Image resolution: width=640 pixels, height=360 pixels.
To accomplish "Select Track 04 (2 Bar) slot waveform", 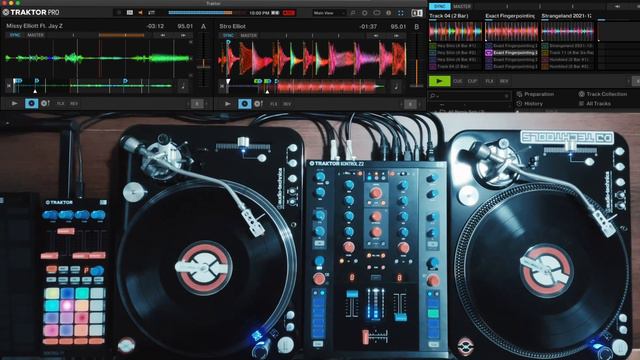I will pos(455,31).
